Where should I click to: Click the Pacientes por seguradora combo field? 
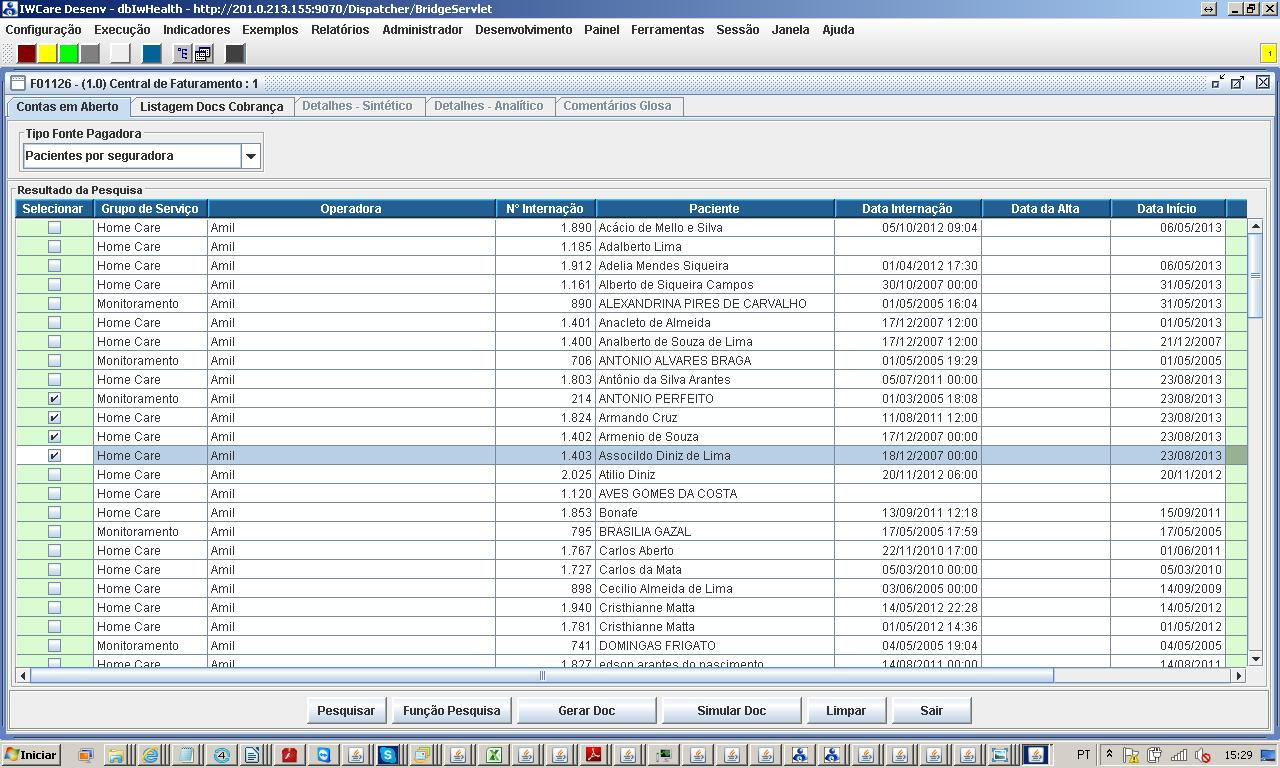(x=132, y=156)
